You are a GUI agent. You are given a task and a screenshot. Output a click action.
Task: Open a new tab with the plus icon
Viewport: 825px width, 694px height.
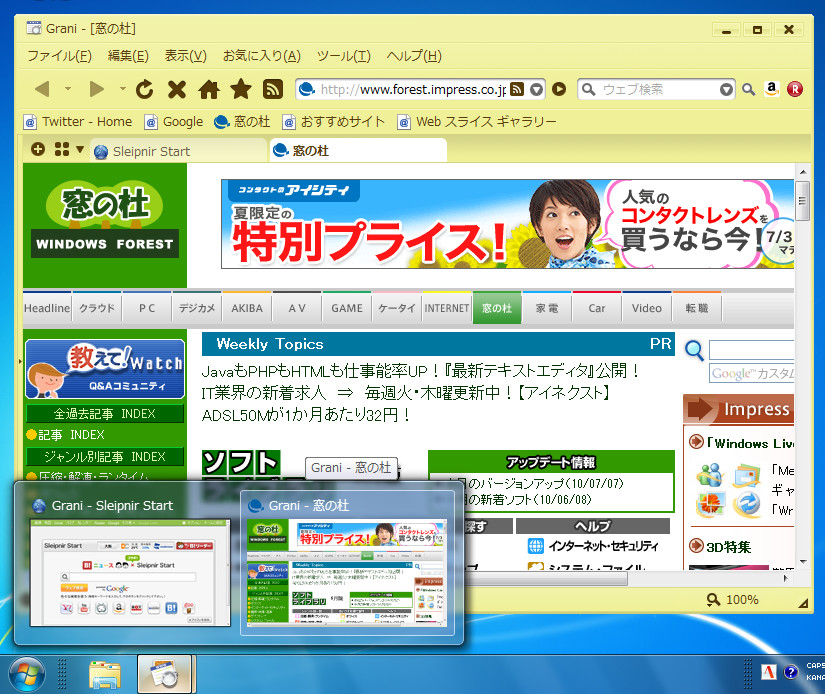(37, 150)
